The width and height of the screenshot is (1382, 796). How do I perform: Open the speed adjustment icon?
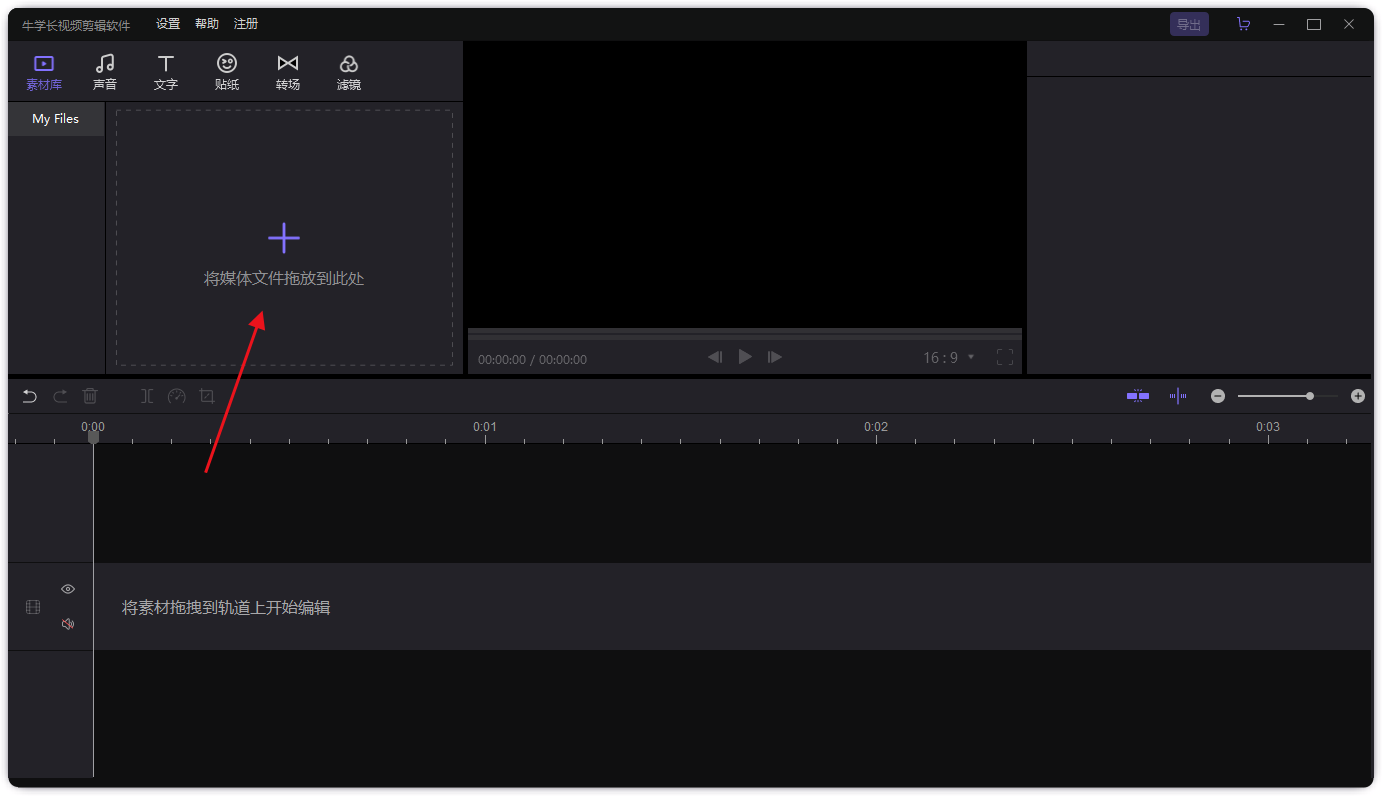[x=177, y=396]
